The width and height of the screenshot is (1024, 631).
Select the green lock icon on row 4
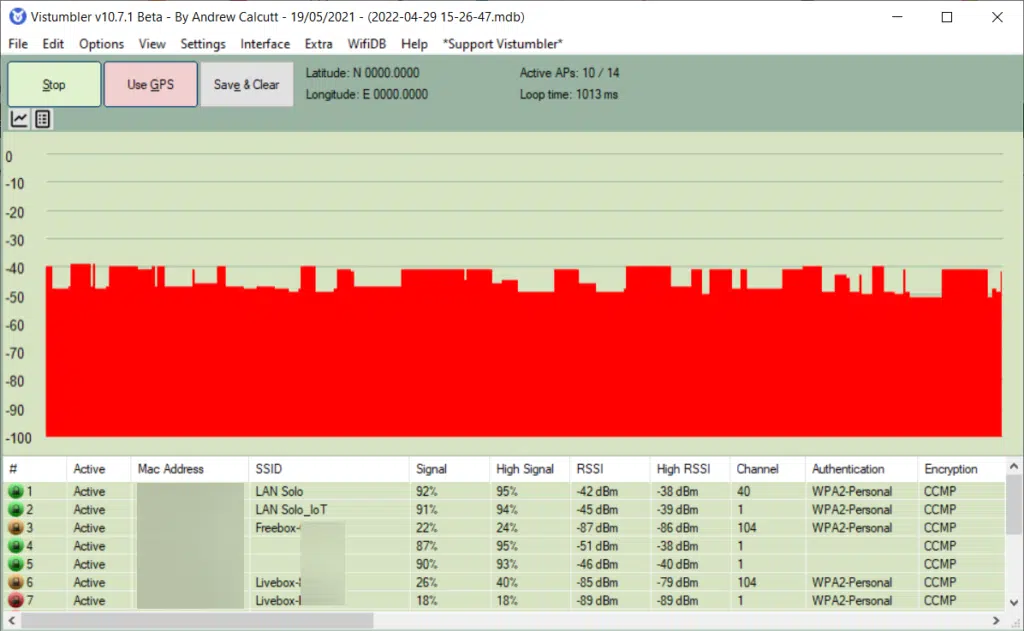point(16,546)
